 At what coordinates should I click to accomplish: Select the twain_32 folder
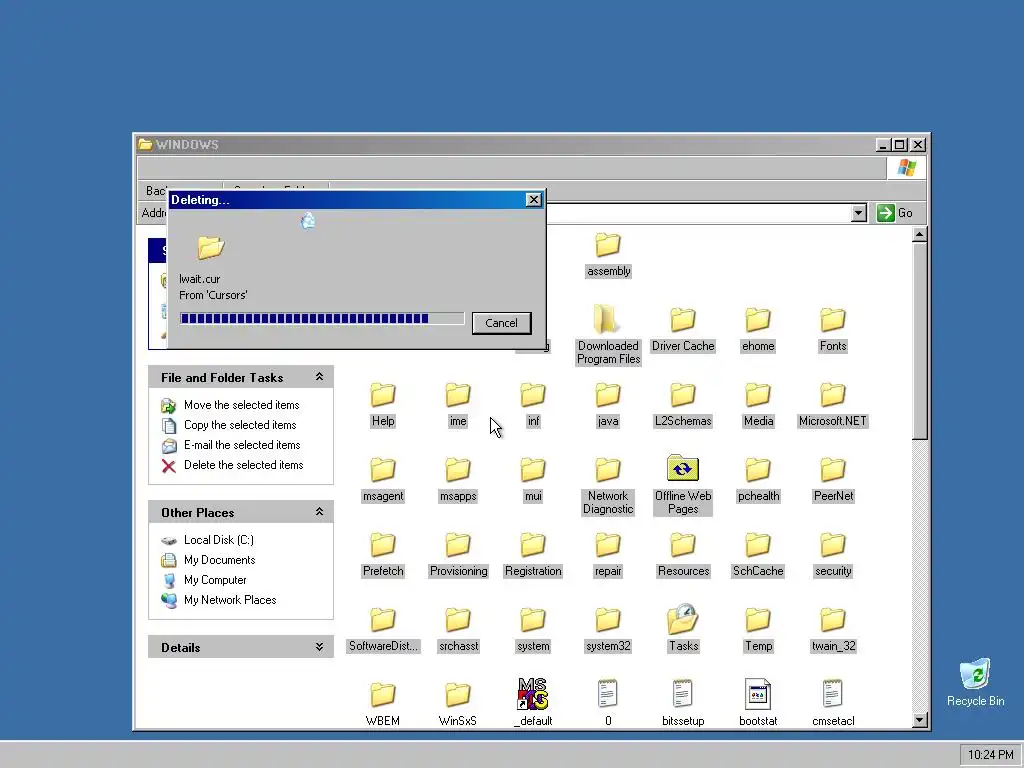click(x=833, y=630)
